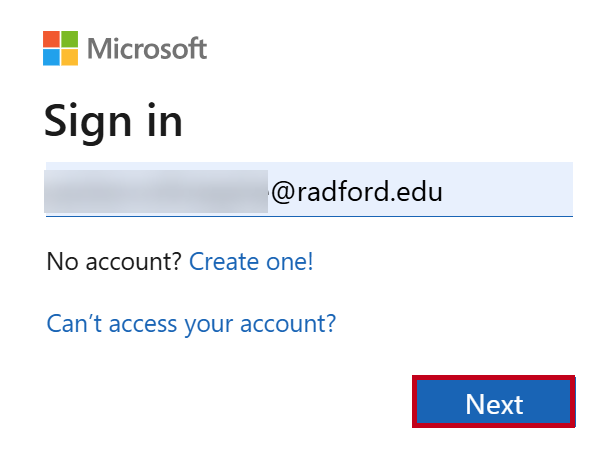Click the "No account?" label

click(114, 262)
